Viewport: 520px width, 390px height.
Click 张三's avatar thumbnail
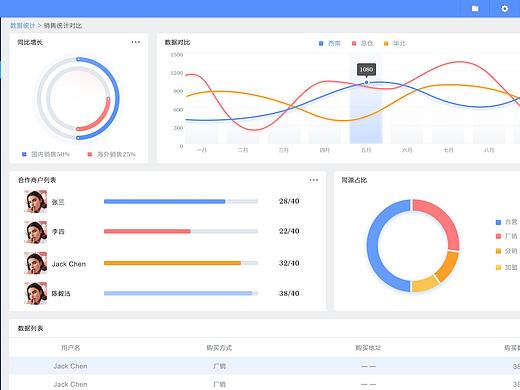point(36,201)
